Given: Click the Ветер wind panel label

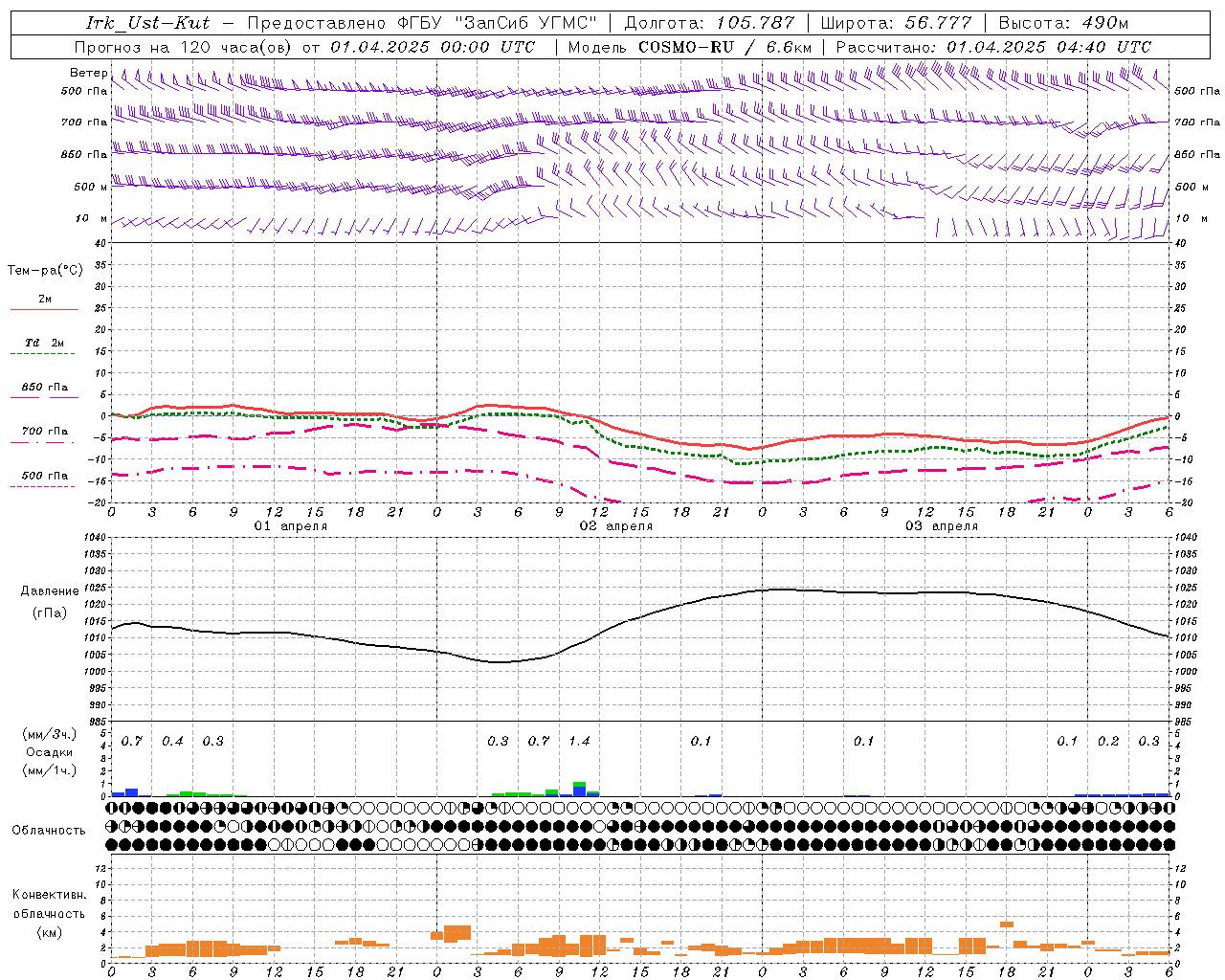Looking at the screenshot, I should coord(88,73).
